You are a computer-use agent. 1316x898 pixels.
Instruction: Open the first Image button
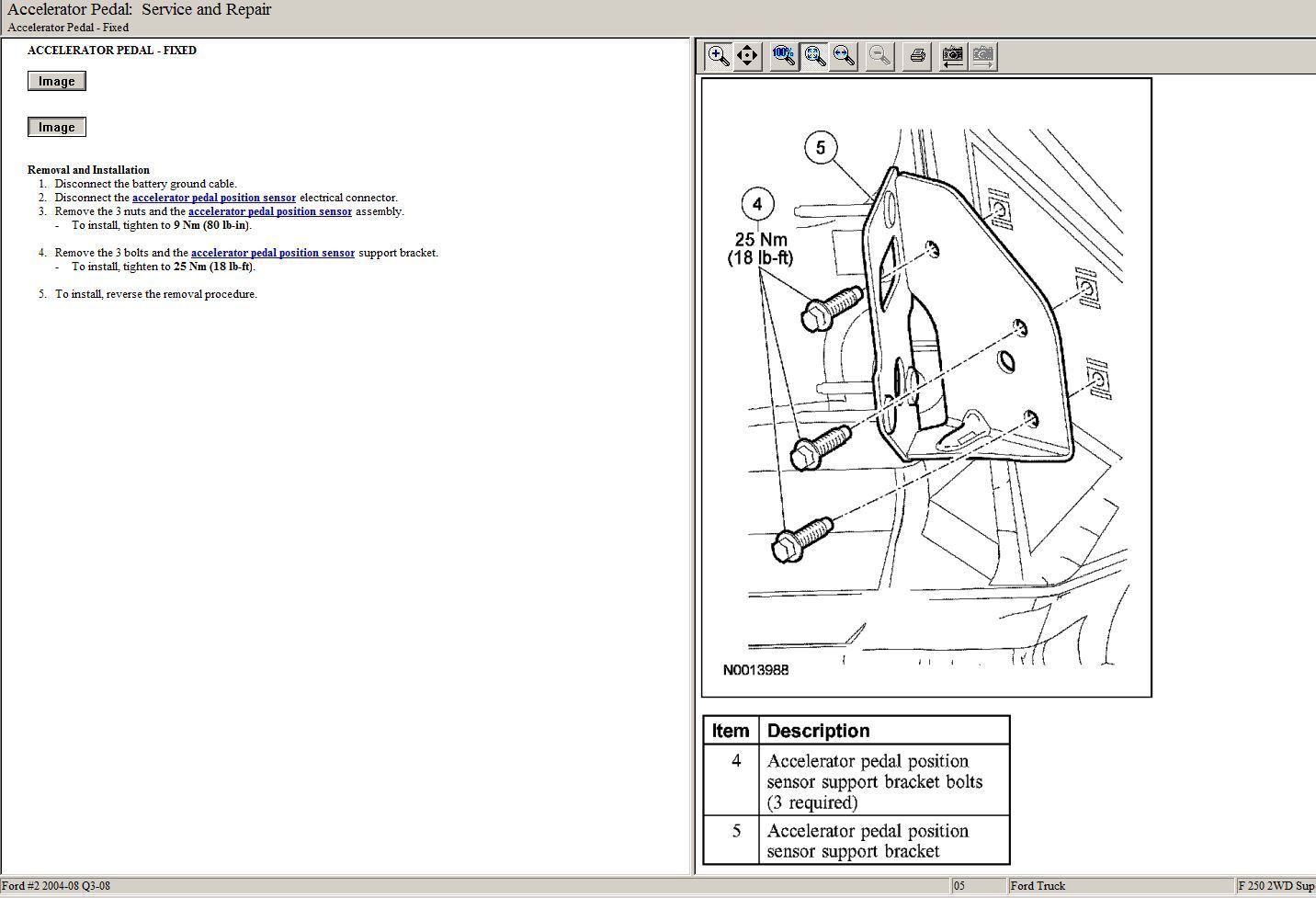57,81
